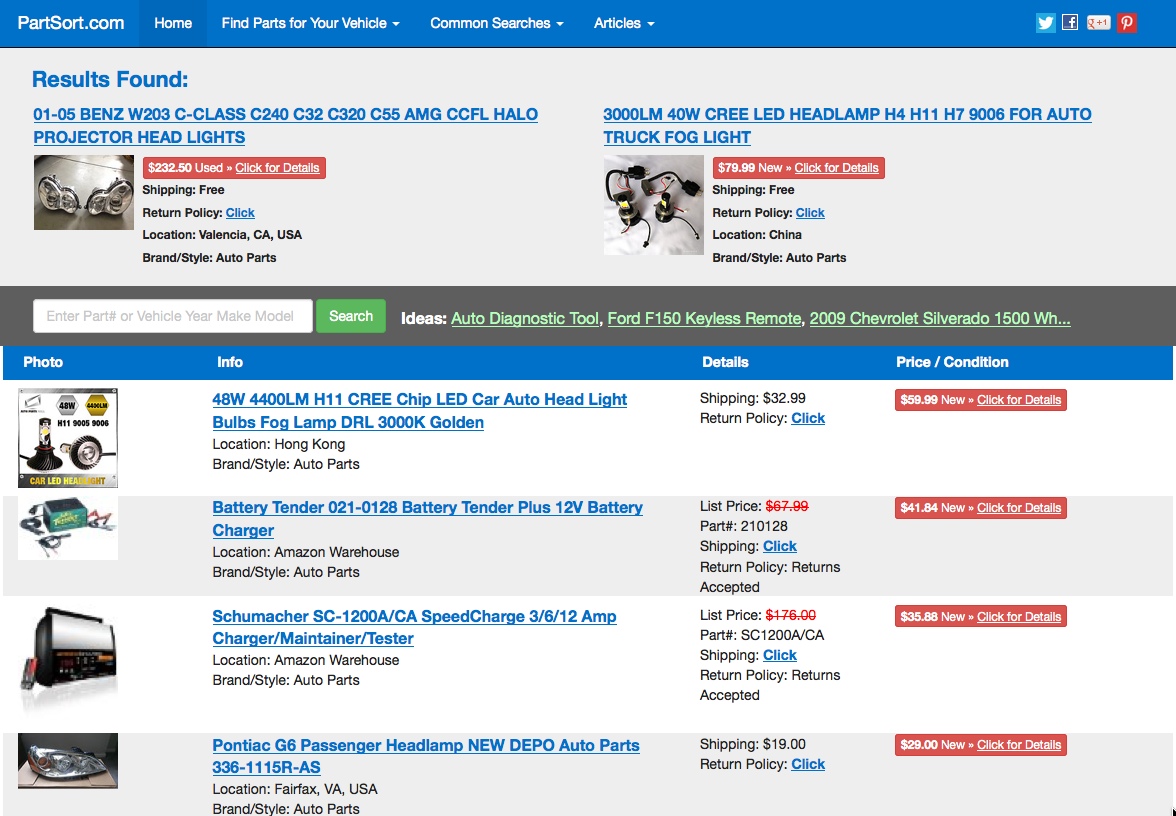1176x816 pixels.
Task: Click the Facebook icon in header
Action: pos(1070,23)
